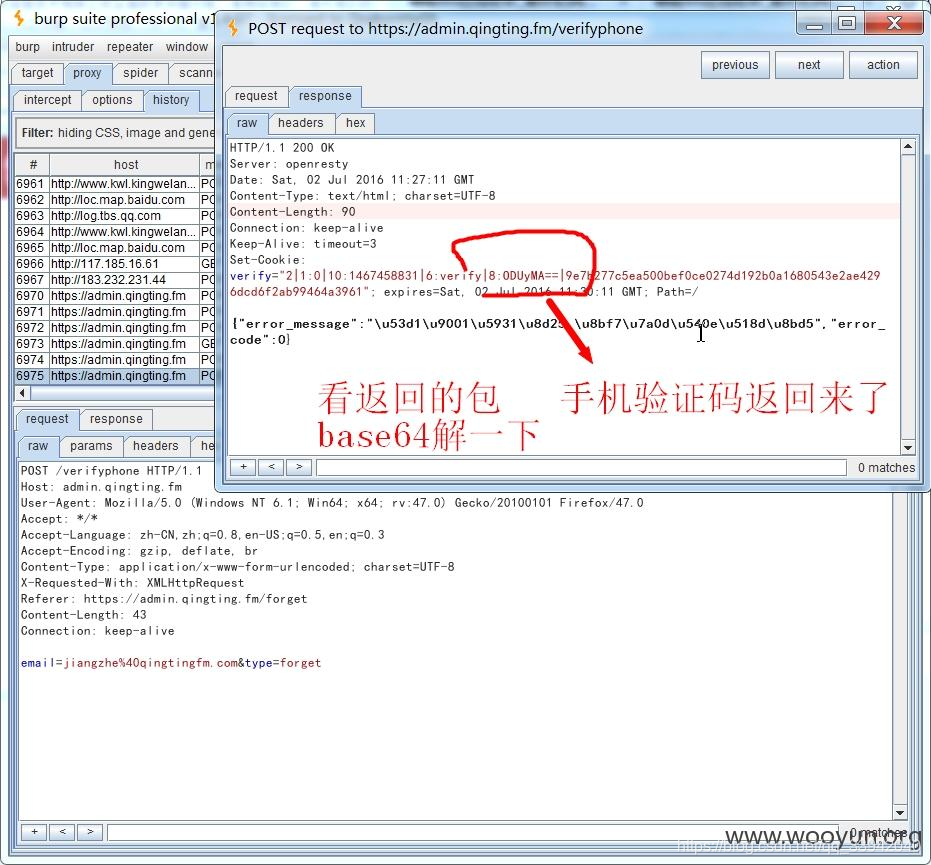
Task: Sort history by the # column header
Action: tap(32, 164)
